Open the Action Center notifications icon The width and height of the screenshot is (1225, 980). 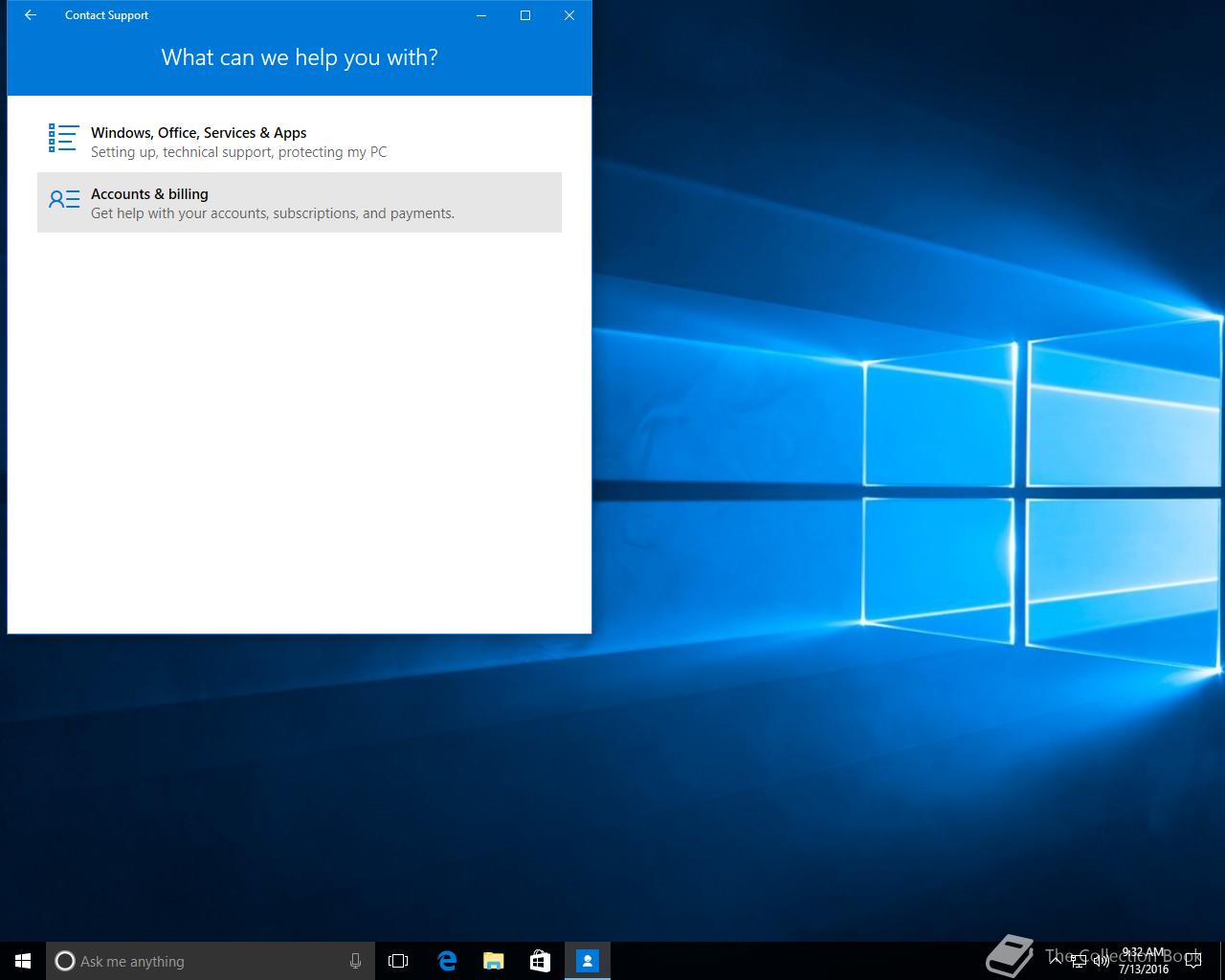(1193, 961)
